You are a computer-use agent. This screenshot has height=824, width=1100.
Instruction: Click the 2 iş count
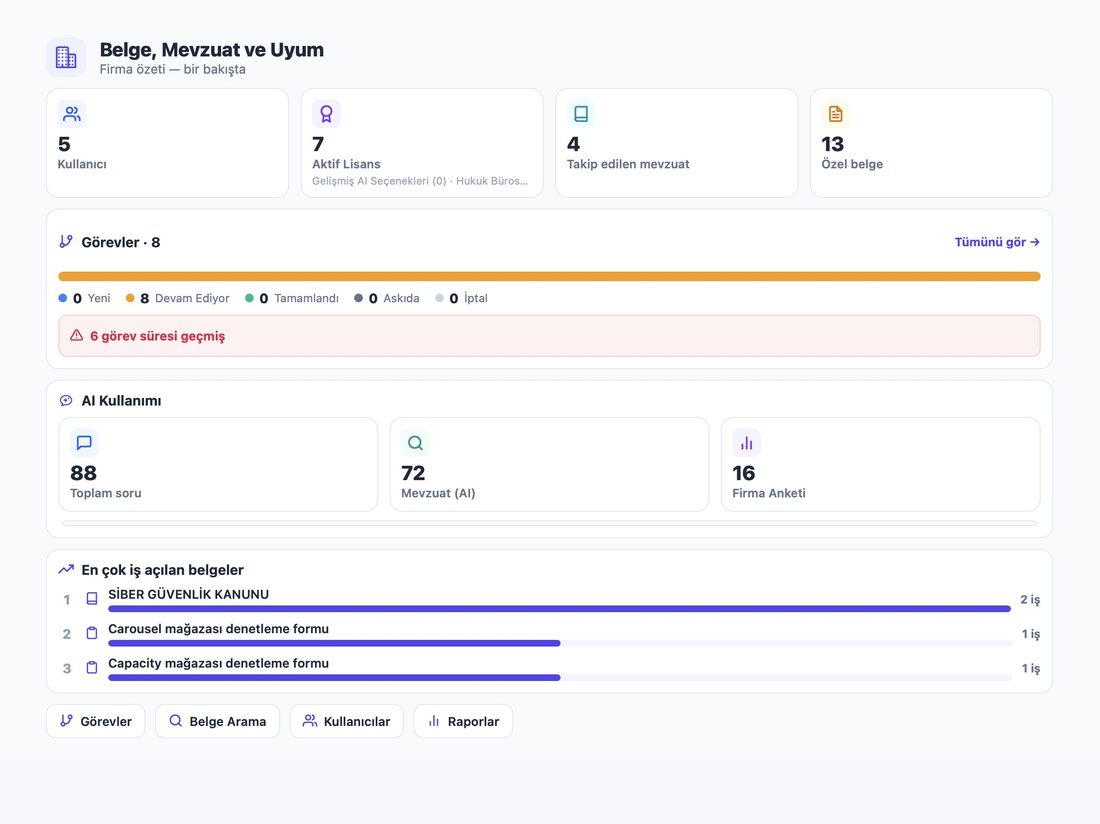(x=1030, y=599)
